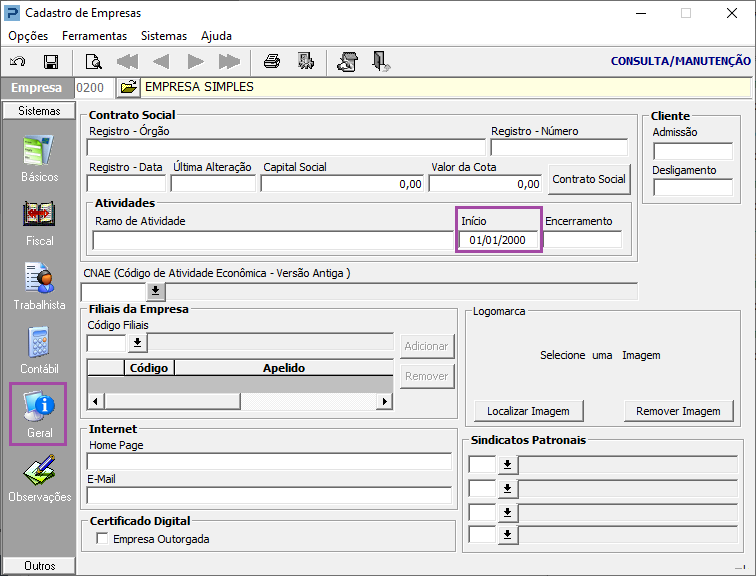
Task: Click the Registro - Número field
Action: [x=559, y=147]
